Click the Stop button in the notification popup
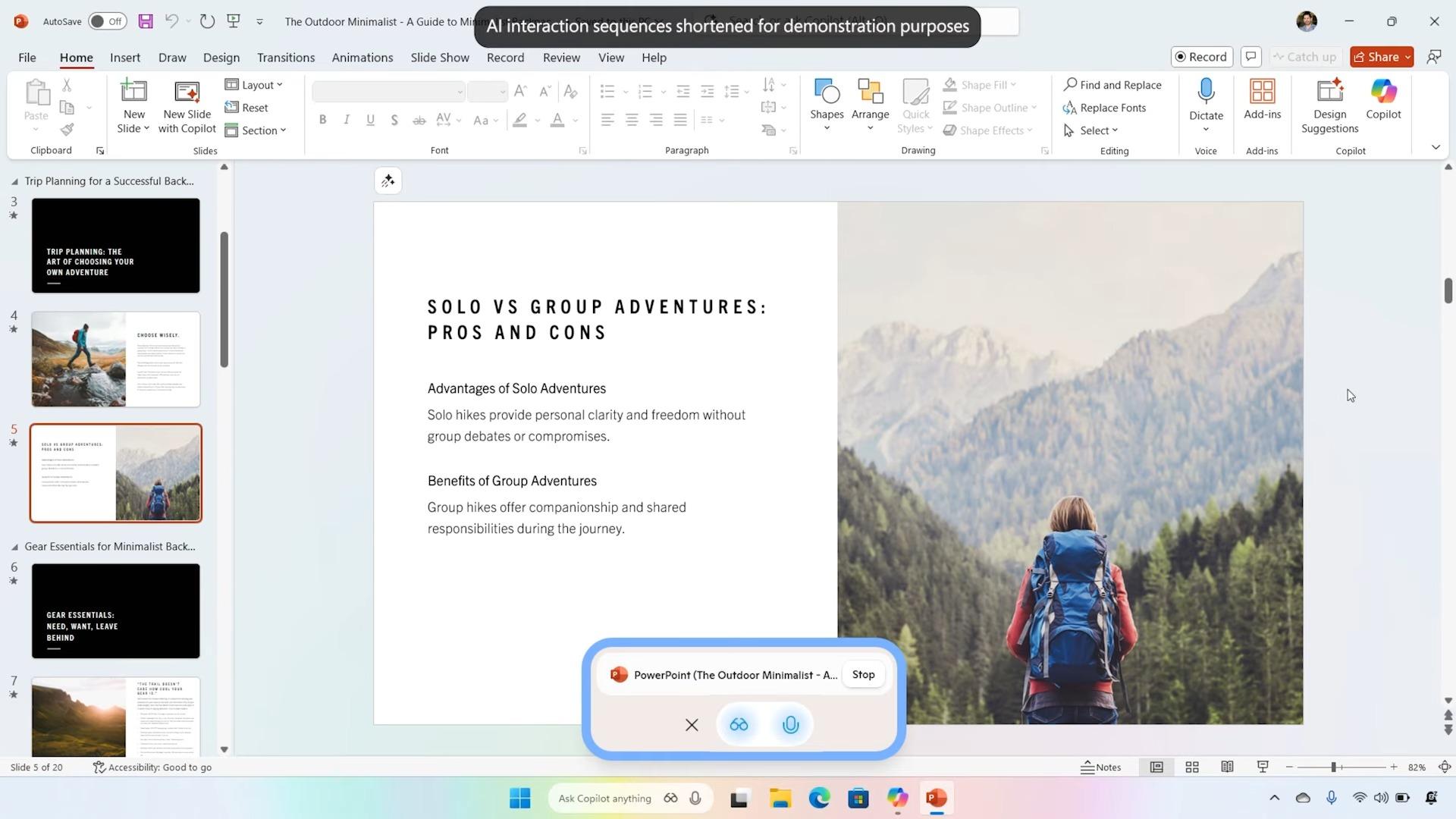 [x=863, y=674]
